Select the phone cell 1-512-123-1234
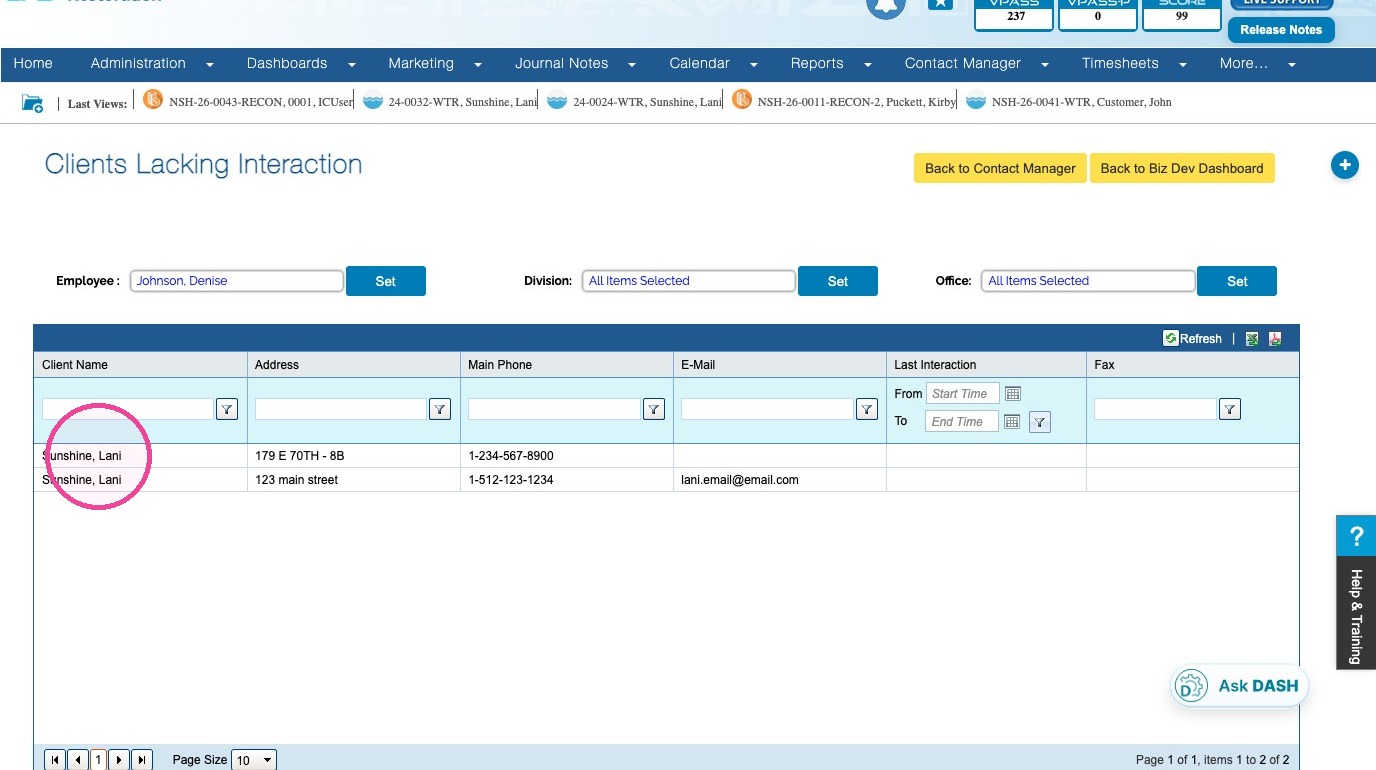 point(510,480)
